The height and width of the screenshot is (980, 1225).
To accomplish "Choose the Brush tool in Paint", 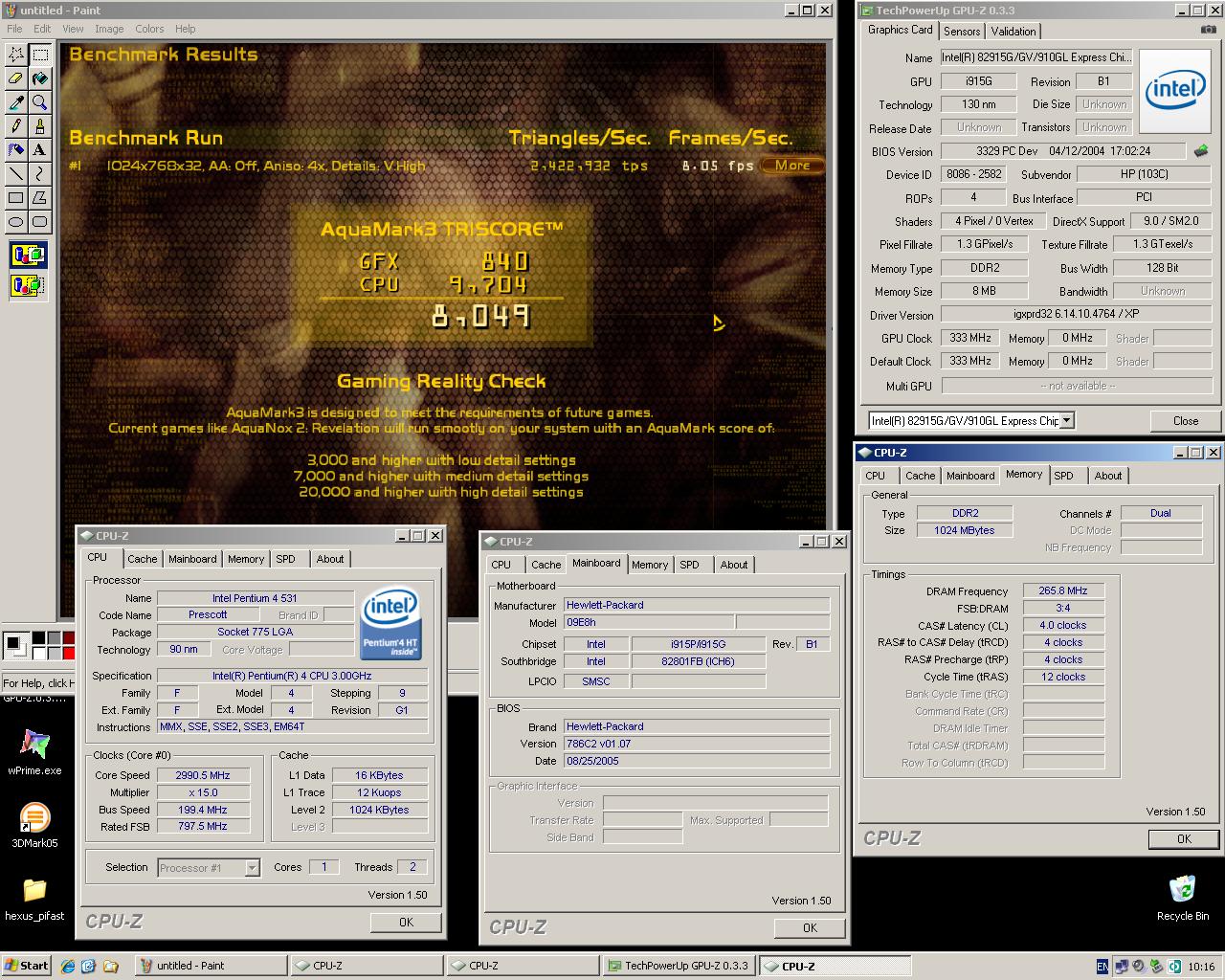I will point(39,126).
